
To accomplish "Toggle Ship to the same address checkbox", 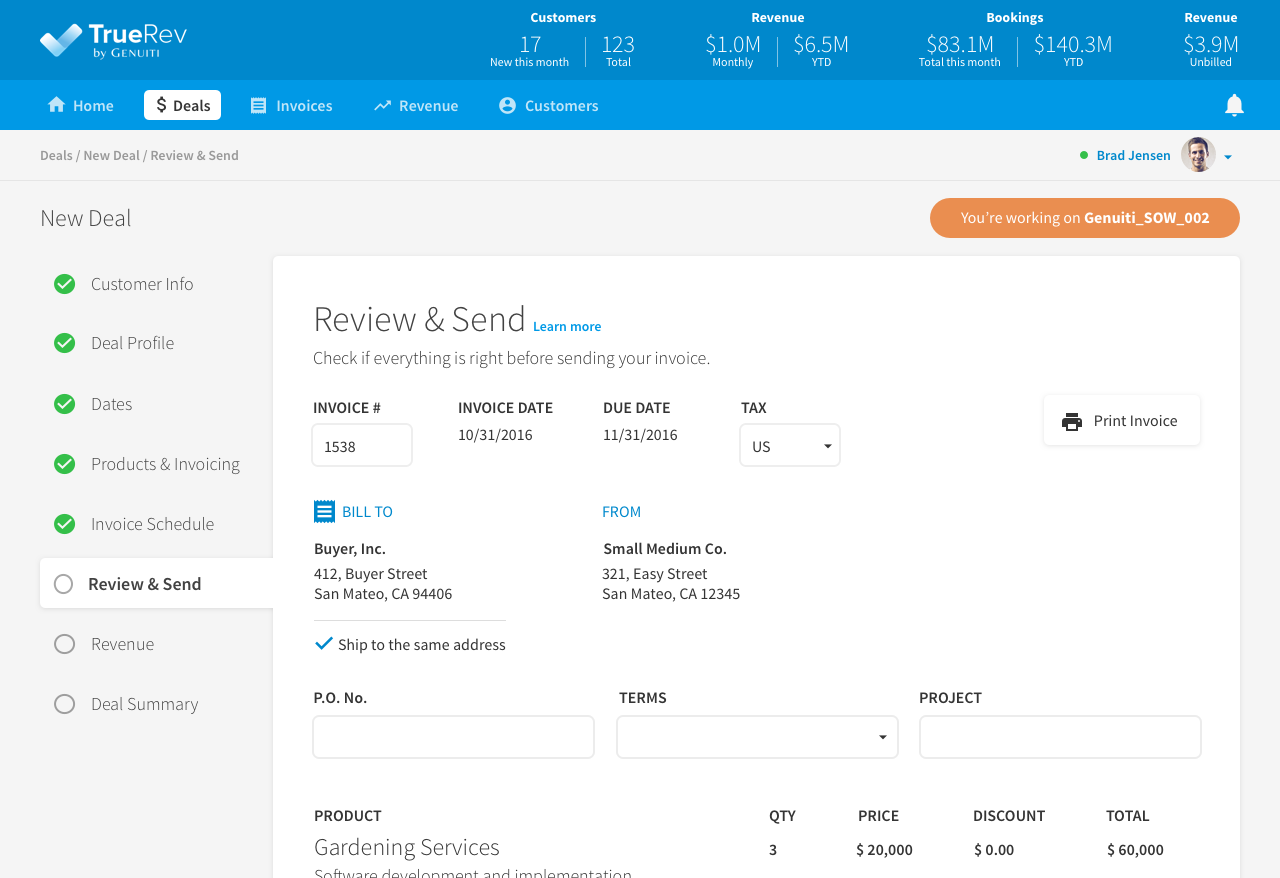I will tap(324, 644).
